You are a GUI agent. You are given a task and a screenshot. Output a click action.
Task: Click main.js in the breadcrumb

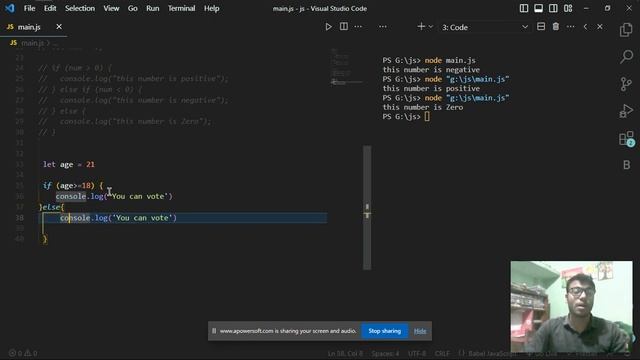point(32,43)
